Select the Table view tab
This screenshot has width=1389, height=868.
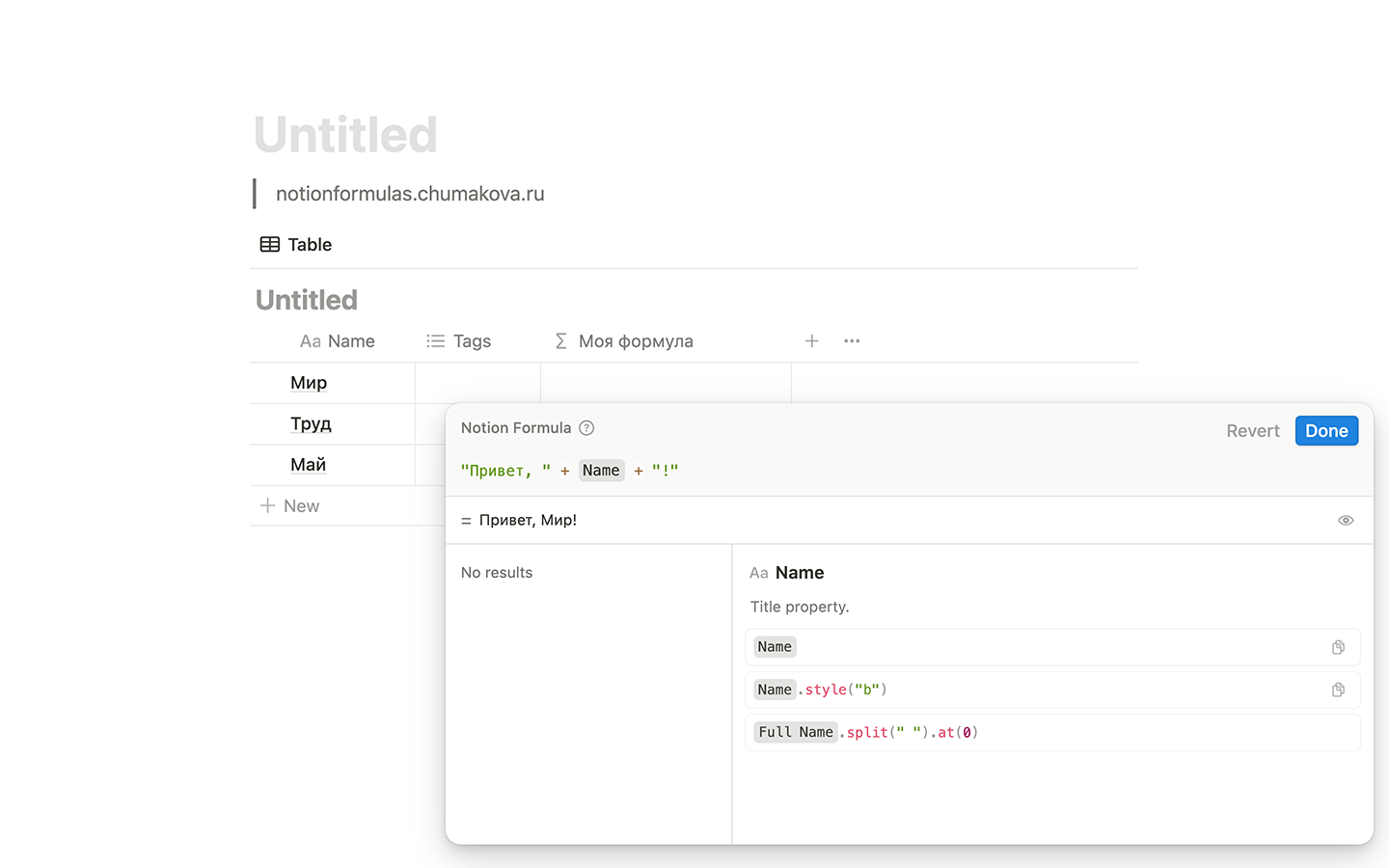click(296, 245)
